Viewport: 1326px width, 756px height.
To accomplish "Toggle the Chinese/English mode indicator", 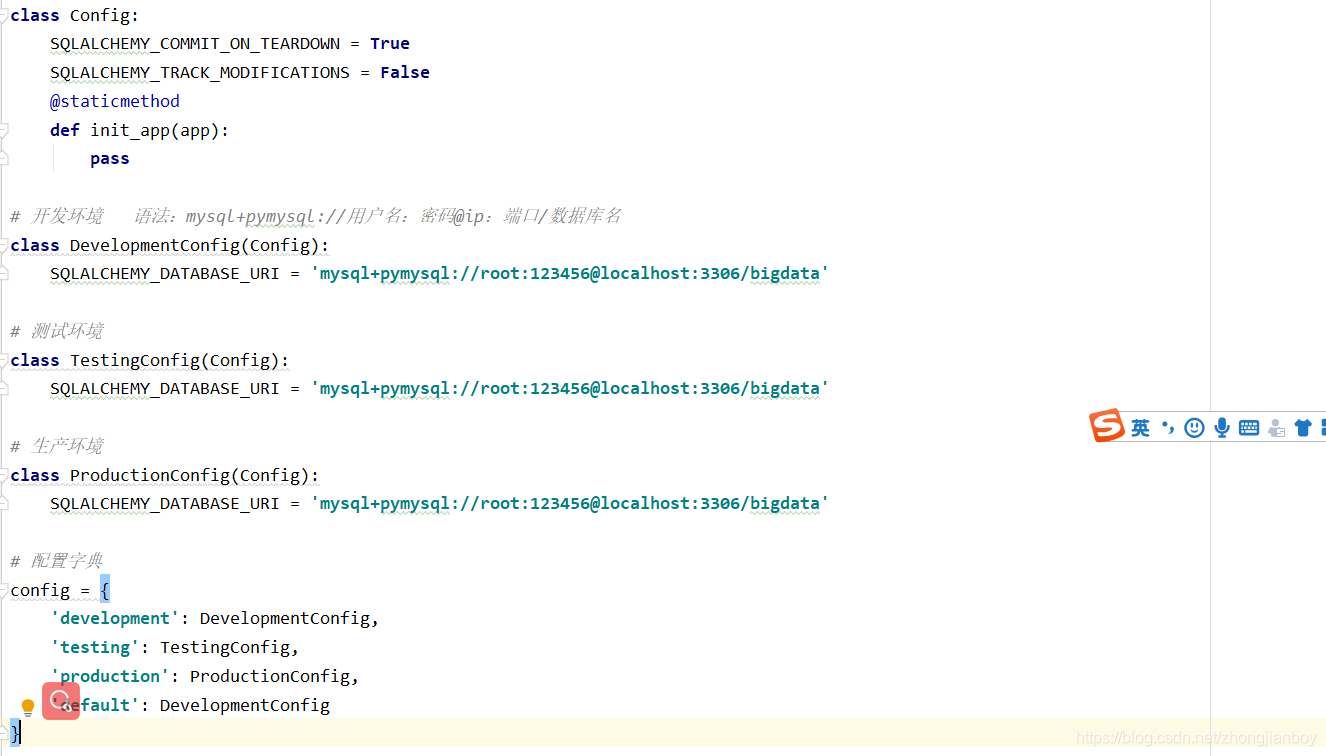I will (1141, 428).
